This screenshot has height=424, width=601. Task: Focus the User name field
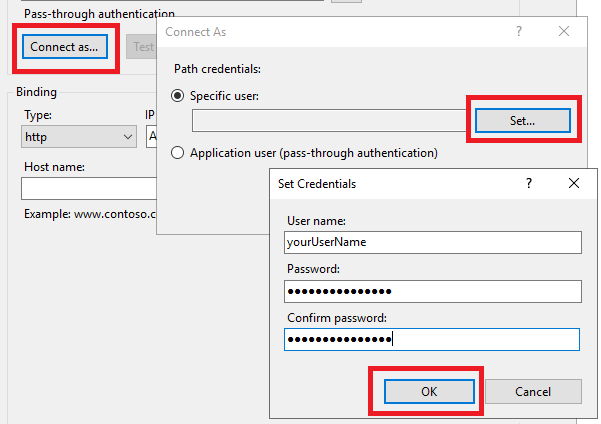(x=432, y=242)
